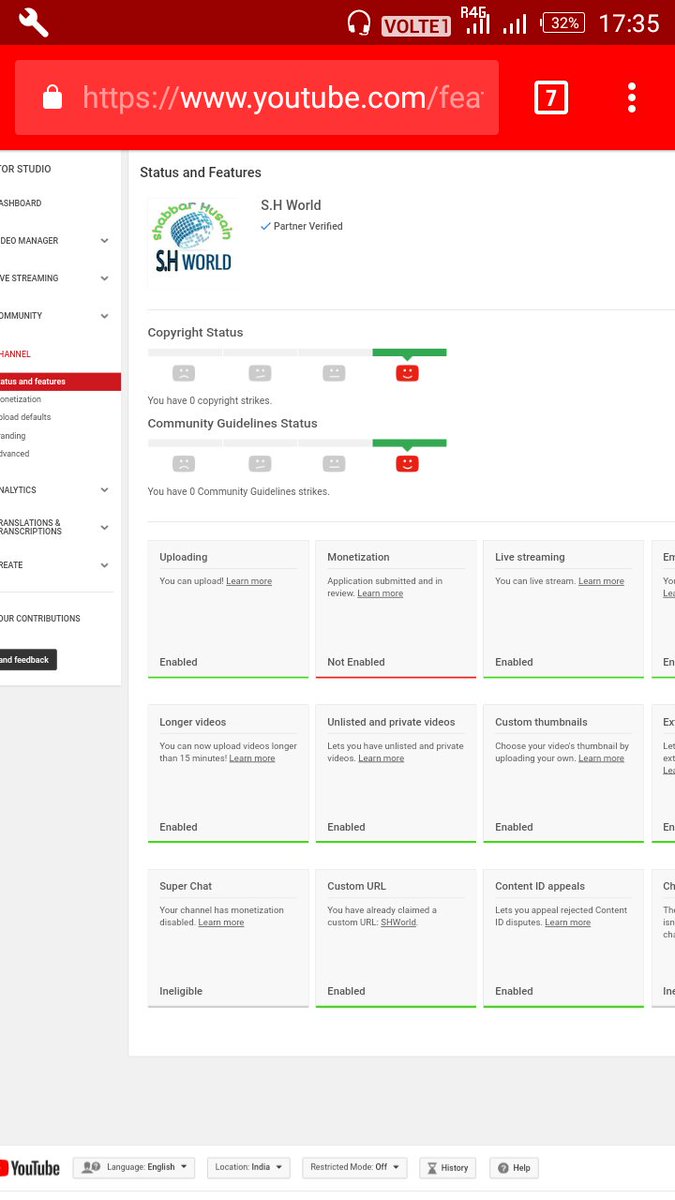This screenshot has height=1200, width=675.
Task: Click Learn more in Unlisted and private videos
Action: 381,759
